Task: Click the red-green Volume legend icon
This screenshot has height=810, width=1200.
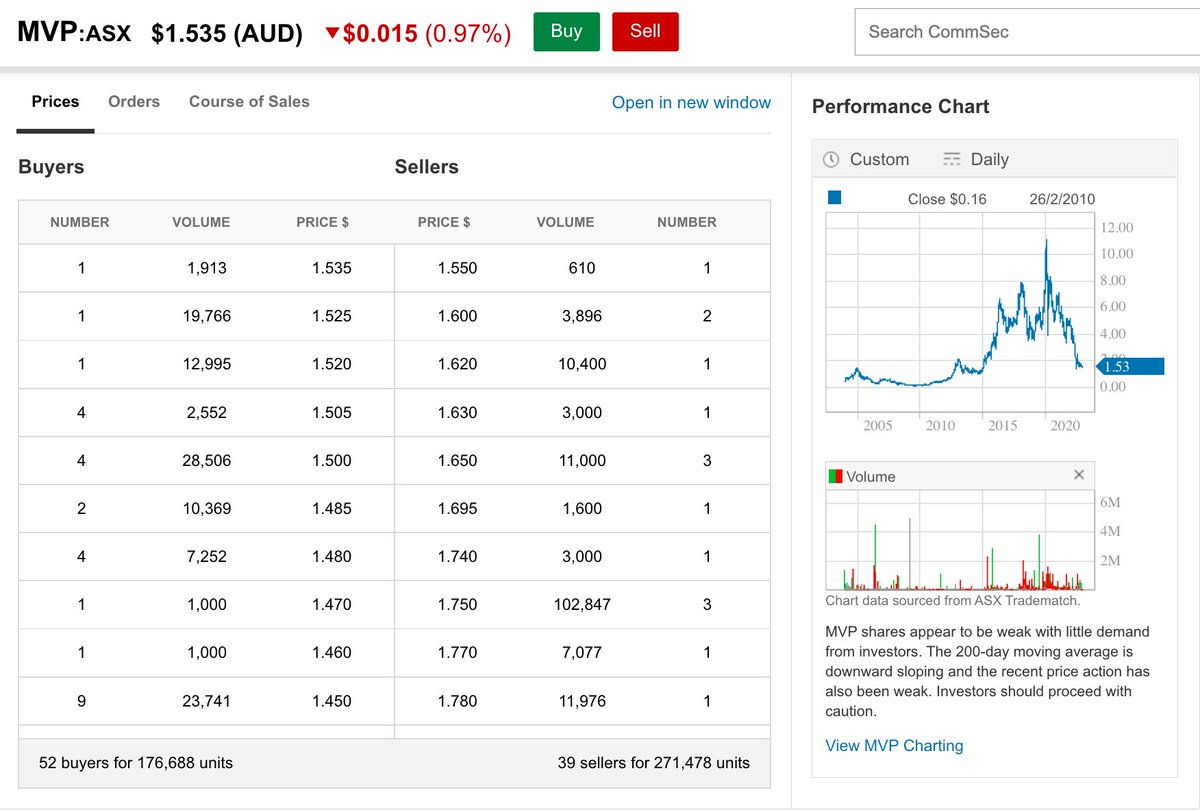Action: pos(835,476)
